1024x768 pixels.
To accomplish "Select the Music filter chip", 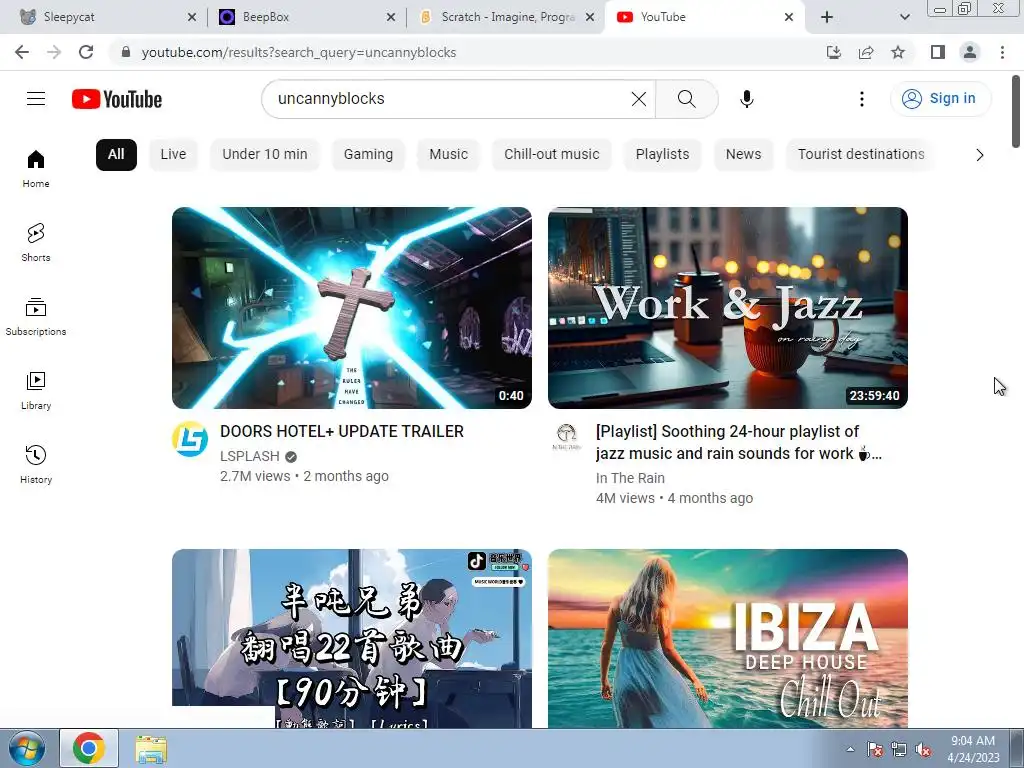I will click(x=448, y=155).
